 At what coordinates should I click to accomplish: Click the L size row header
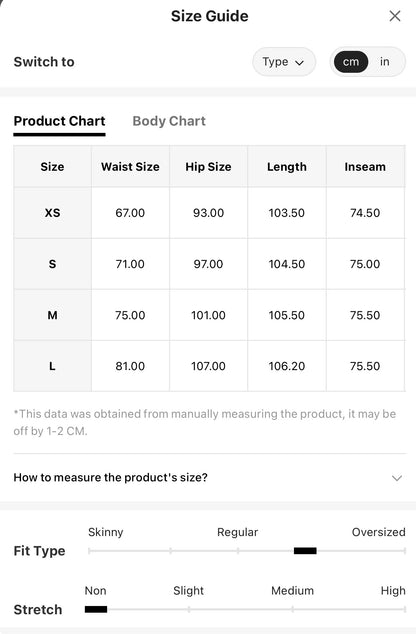click(x=53, y=366)
